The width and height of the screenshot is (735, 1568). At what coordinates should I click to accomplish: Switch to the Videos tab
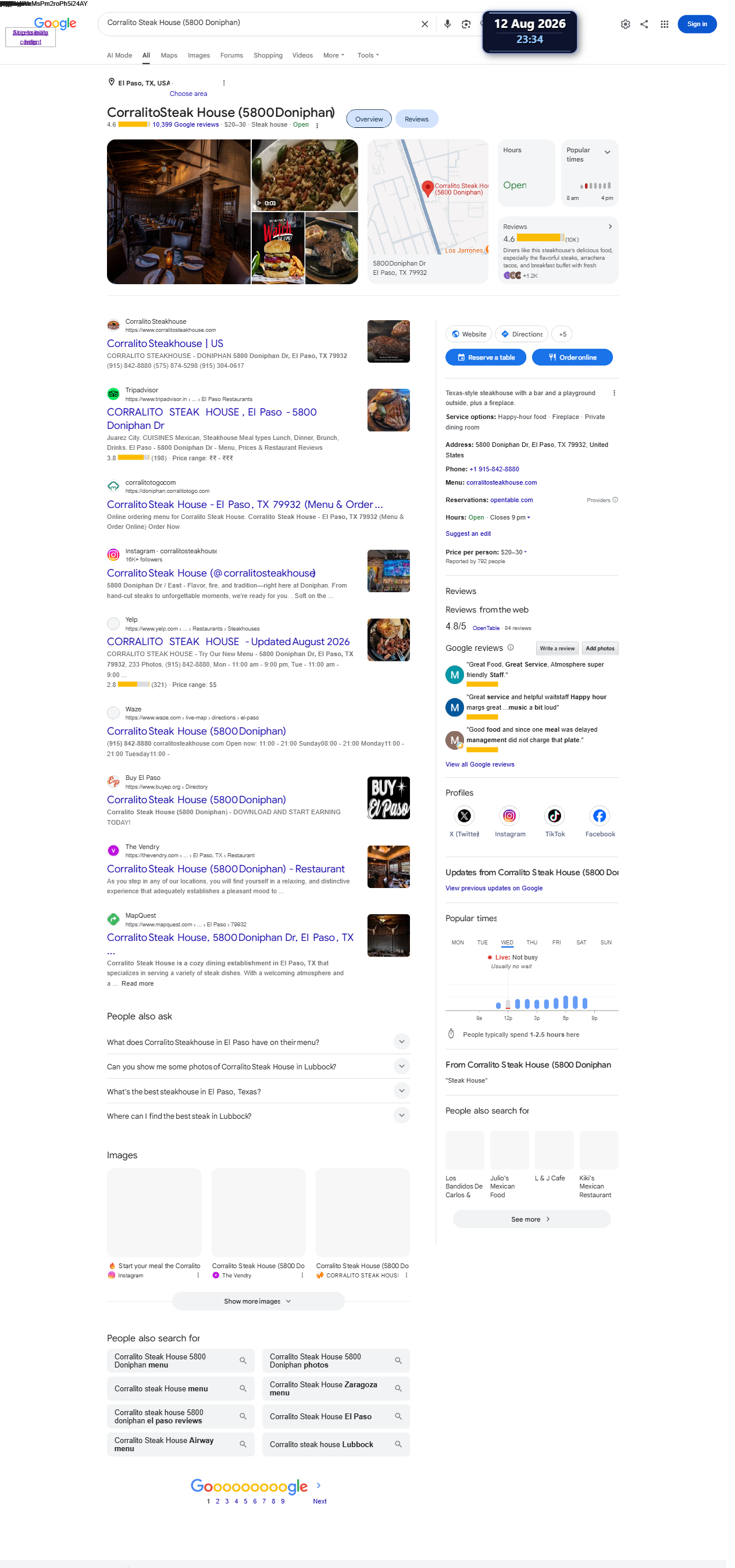pos(302,55)
